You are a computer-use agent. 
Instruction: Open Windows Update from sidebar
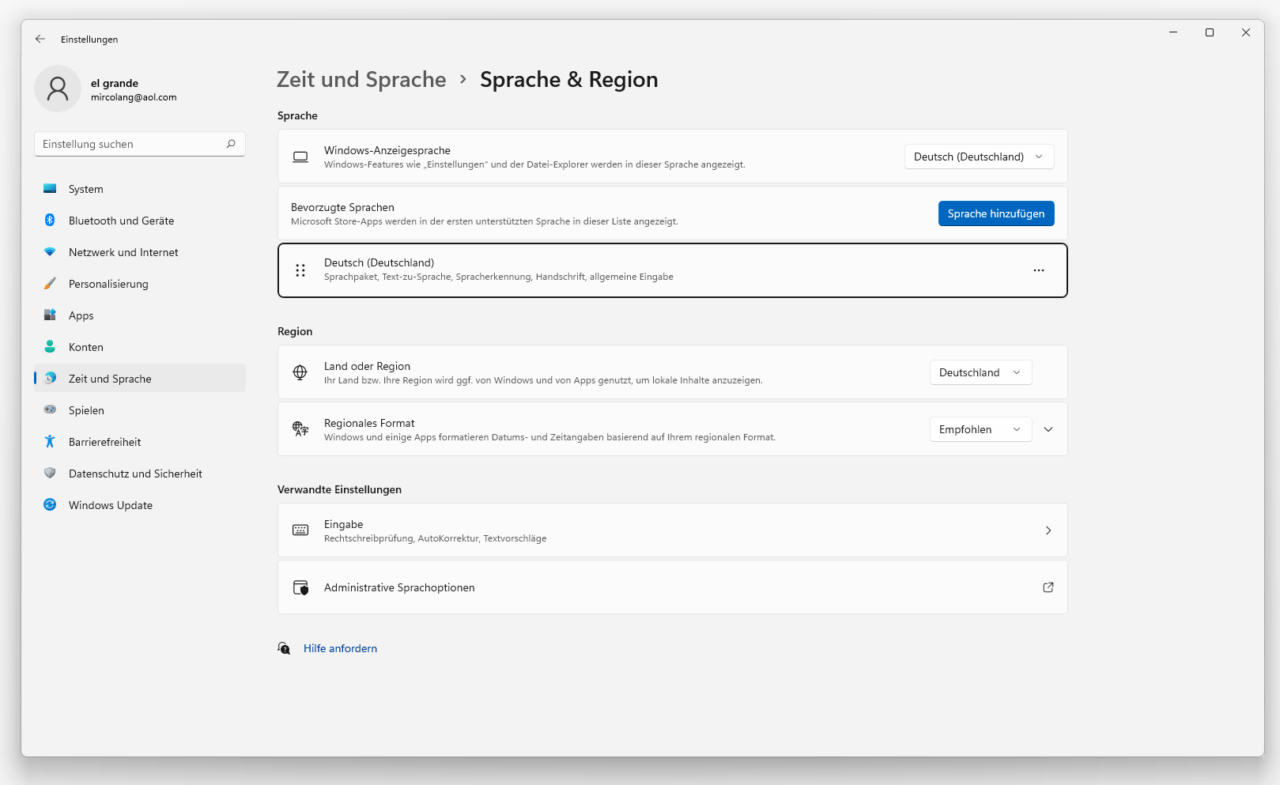tap(108, 505)
